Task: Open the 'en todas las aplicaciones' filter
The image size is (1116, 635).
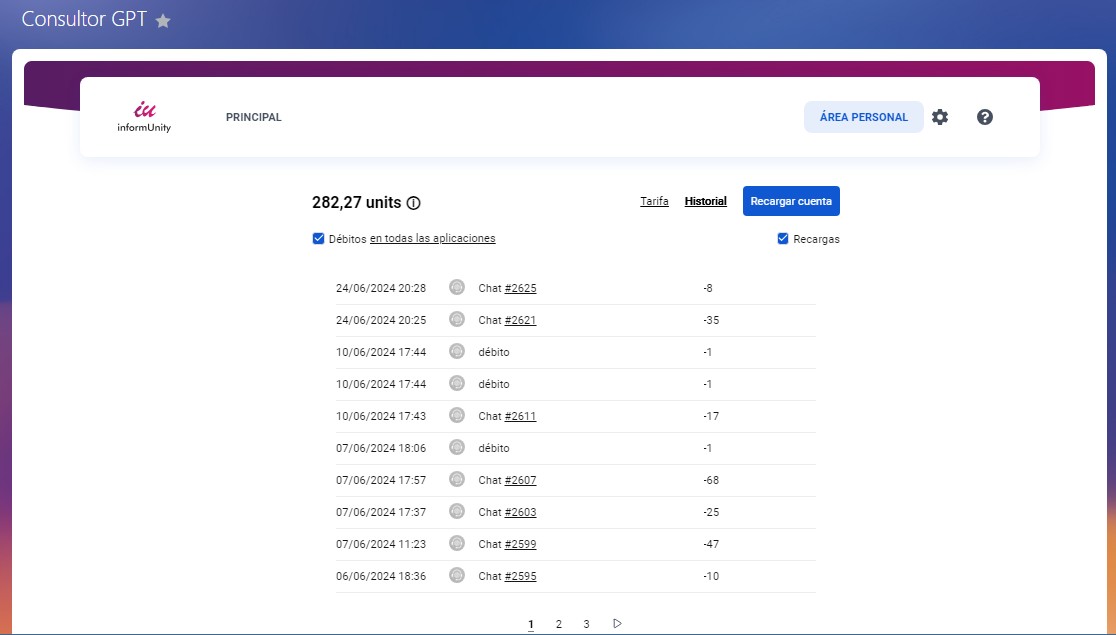Action: 432,239
